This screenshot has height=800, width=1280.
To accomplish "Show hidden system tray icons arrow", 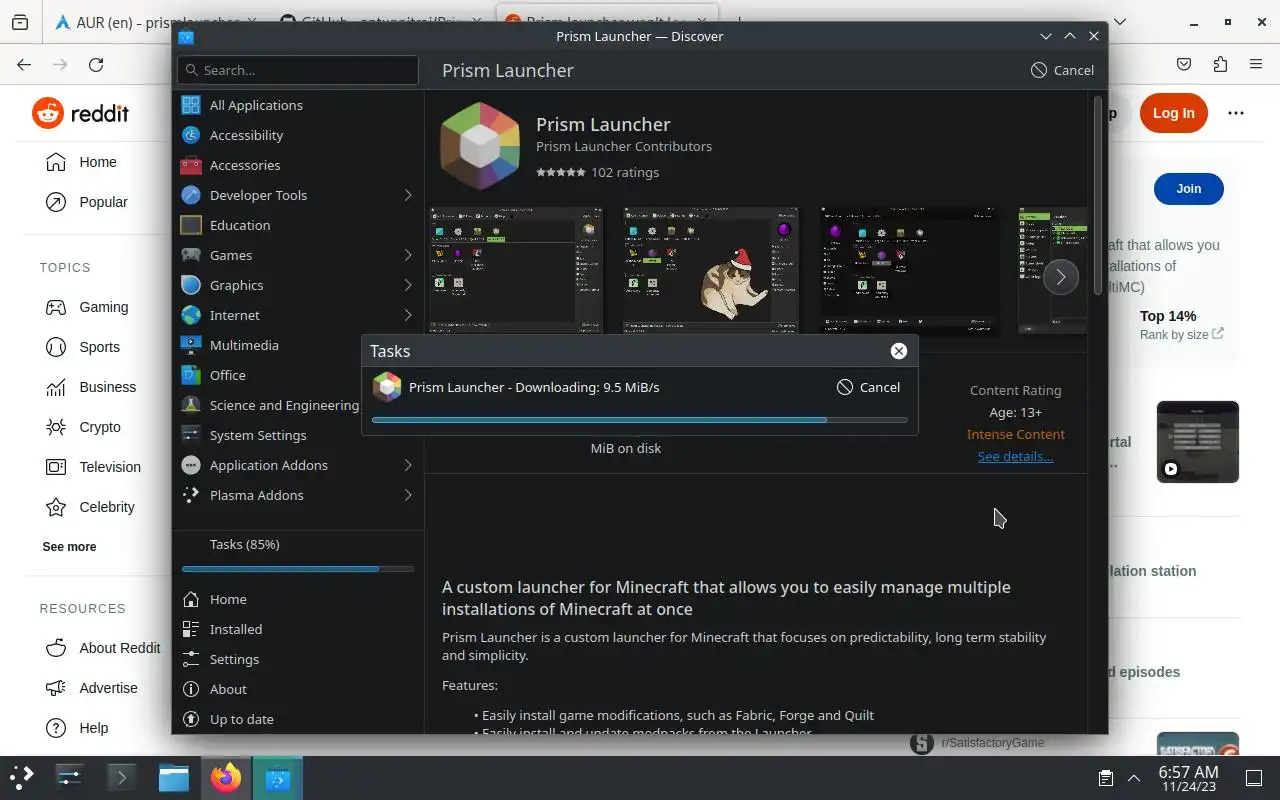I will (1134, 778).
